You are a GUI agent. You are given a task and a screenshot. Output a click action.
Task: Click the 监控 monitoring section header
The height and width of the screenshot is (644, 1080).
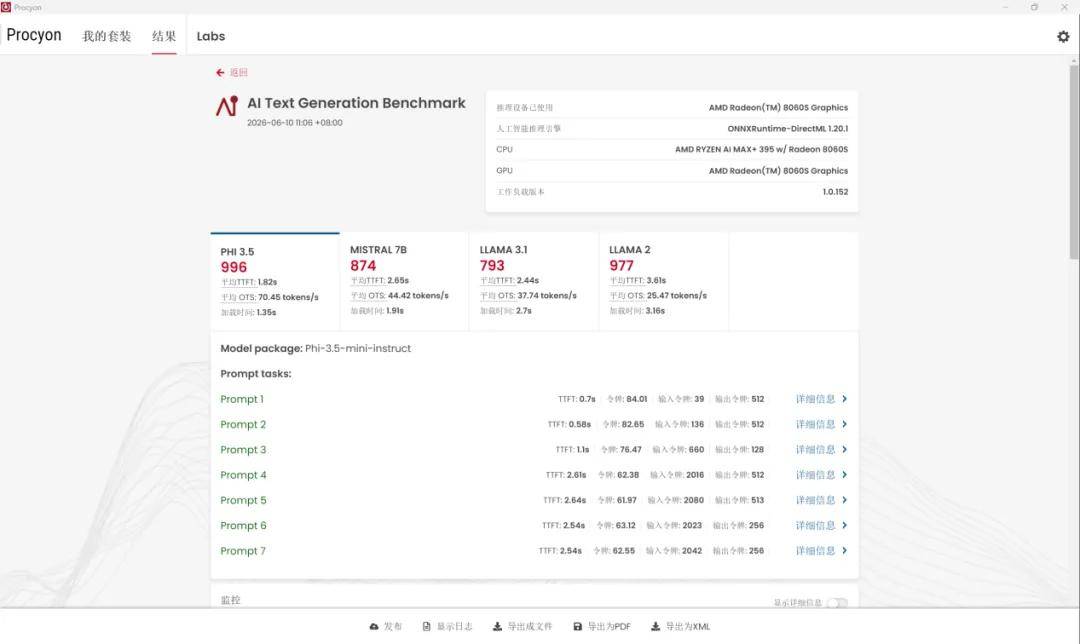(x=231, y=600)
